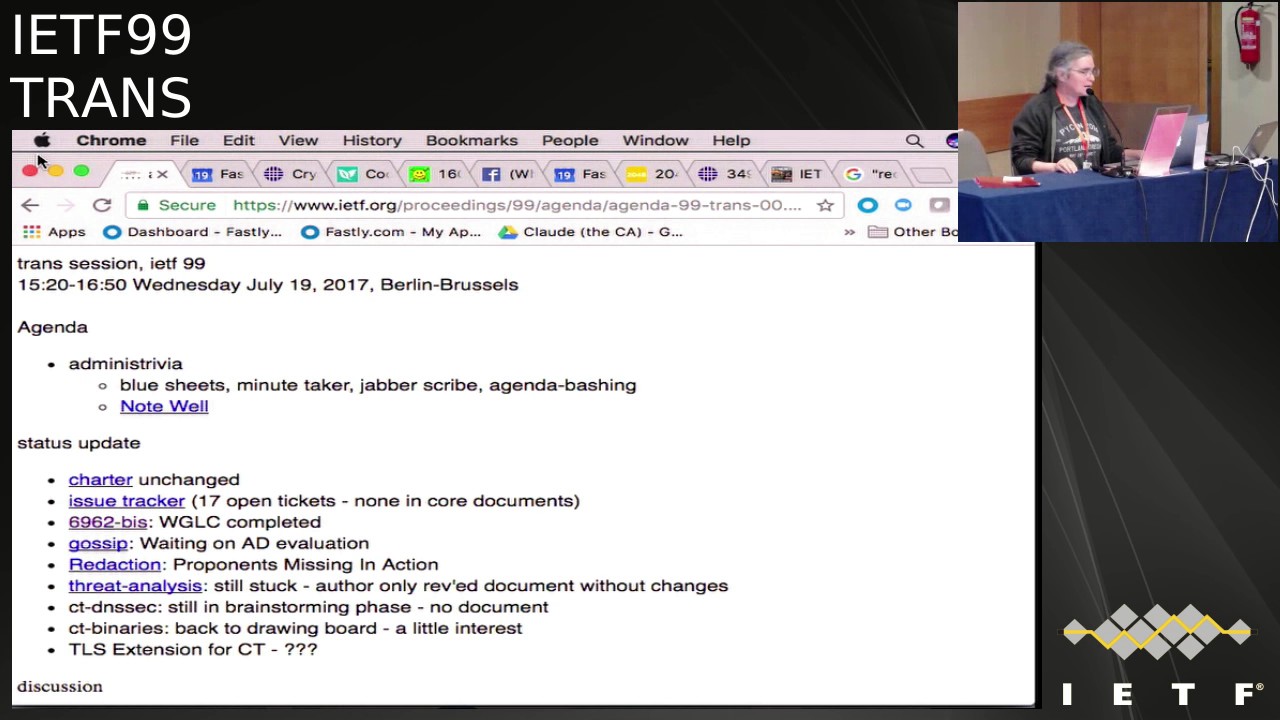Open the Apple menu
Screen dimensions: 1280x720
pos(42,141)
